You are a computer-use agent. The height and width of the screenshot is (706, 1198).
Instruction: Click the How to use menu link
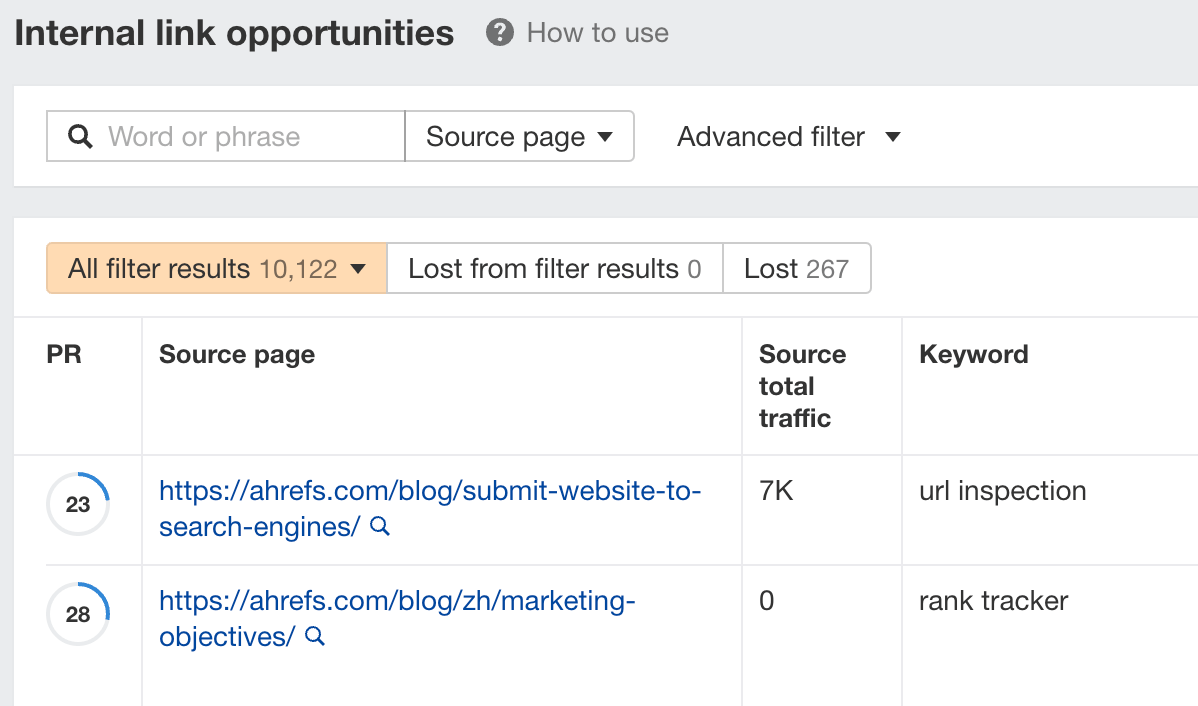[596, 32]
